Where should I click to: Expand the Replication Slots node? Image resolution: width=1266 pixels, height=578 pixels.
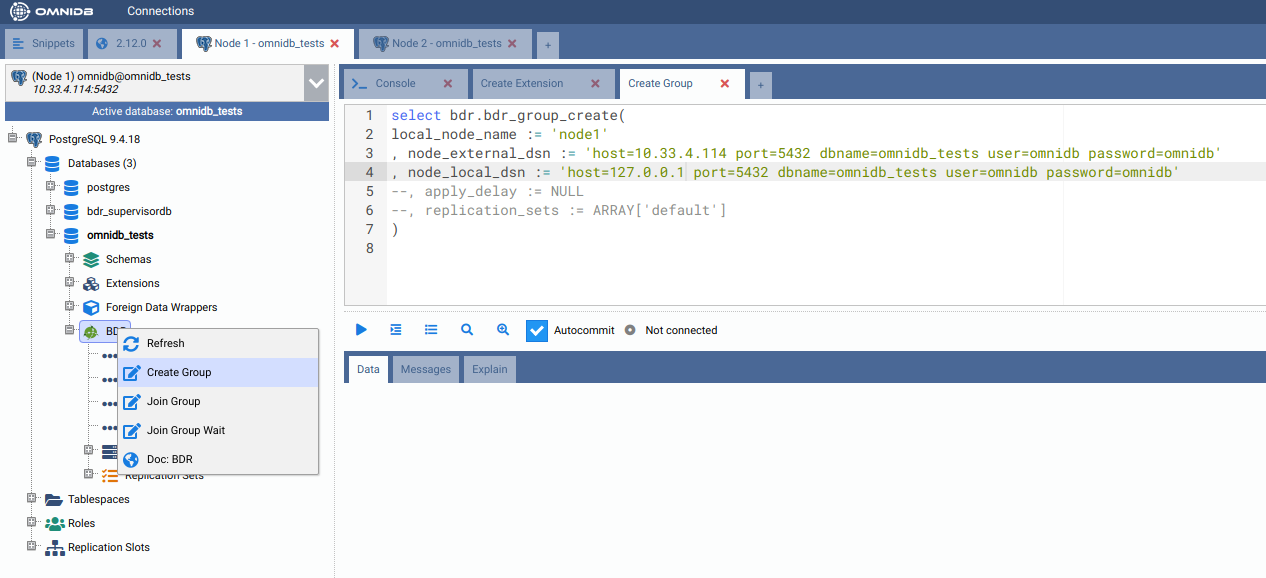click(32, 546)
